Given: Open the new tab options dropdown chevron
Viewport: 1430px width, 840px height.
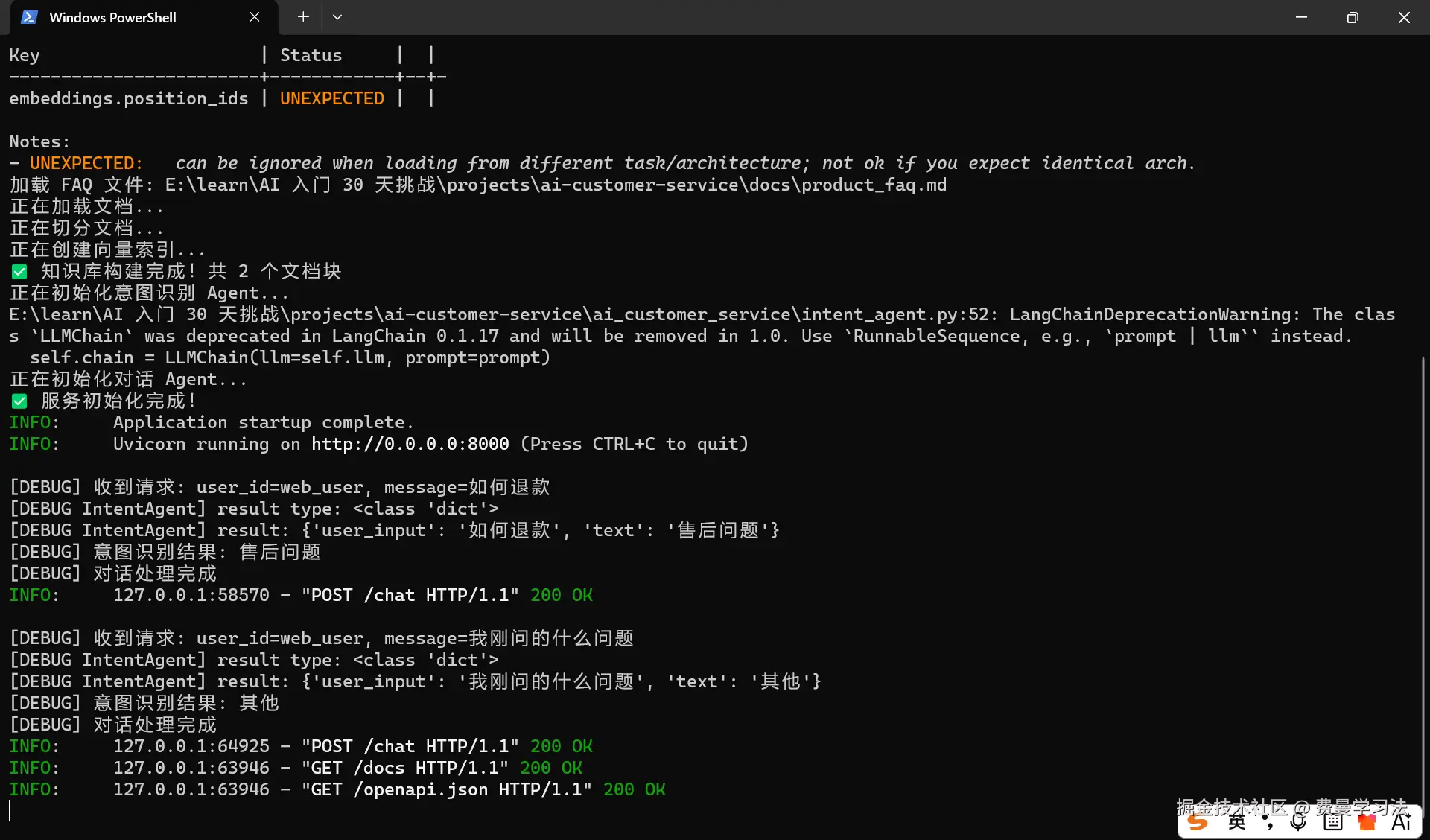Looking at the screenshot, I should coord(337,16).
